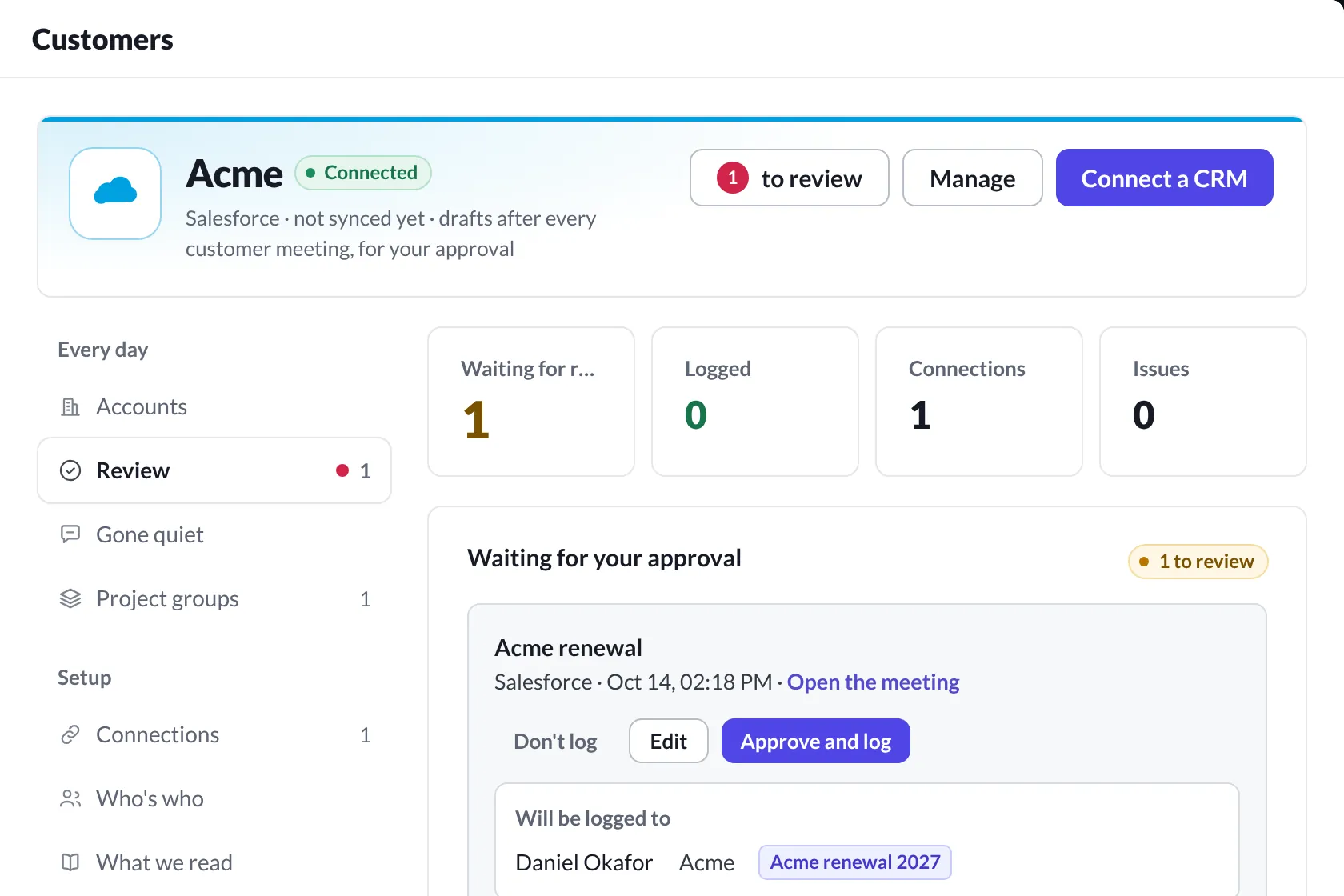The image size is (1344, 896).
Task: Open Project groups
Action: [x=214, y=598]
